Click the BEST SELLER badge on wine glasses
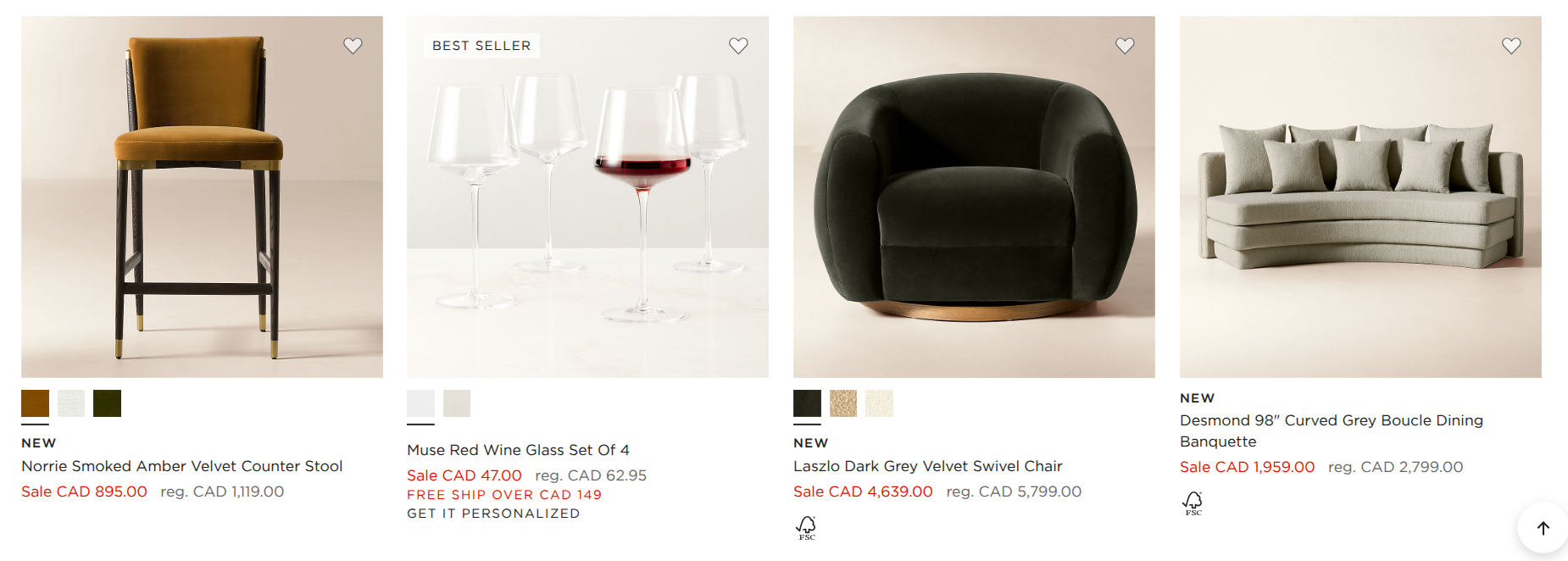The width and height of the screenshot is (1568, 561). 480,46
